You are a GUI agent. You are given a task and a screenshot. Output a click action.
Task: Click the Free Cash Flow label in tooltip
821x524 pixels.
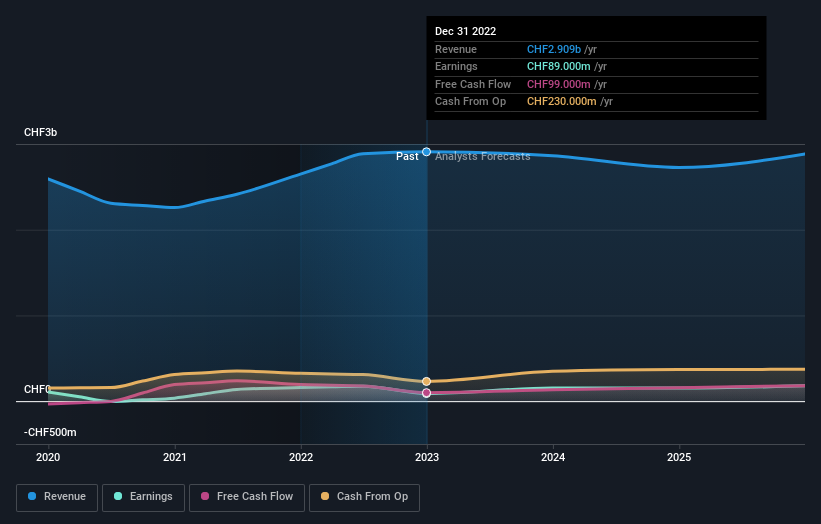pyautogui.click(x=473, y=84)
